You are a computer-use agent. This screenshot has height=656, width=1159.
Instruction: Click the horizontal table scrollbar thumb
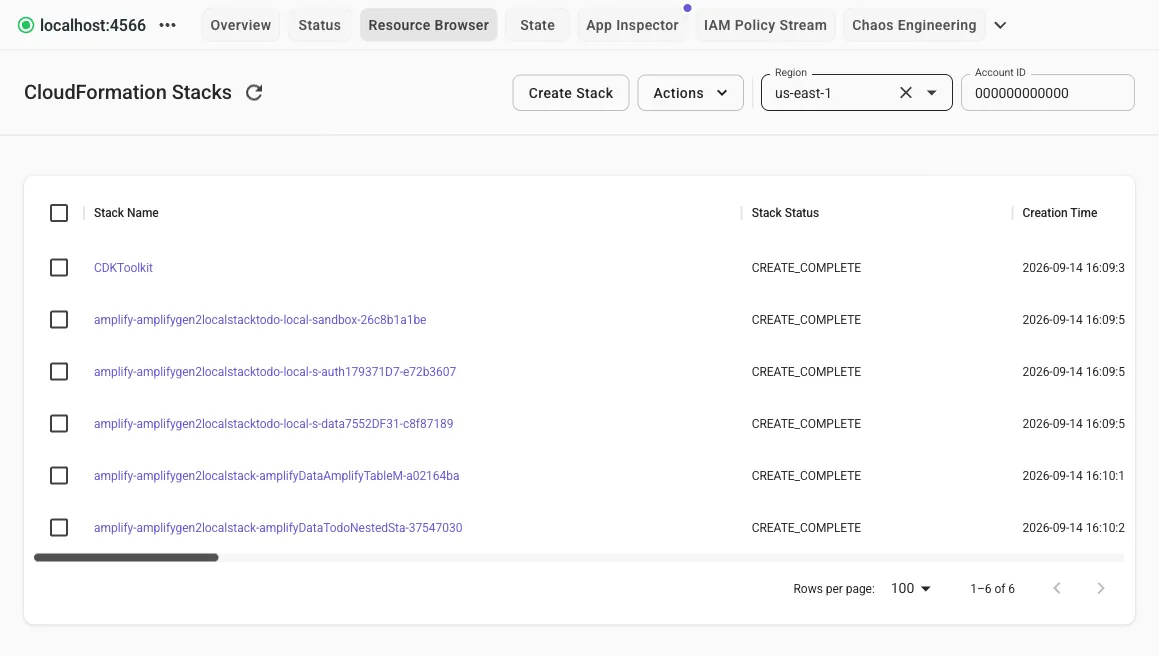click(x=126, y=558)
